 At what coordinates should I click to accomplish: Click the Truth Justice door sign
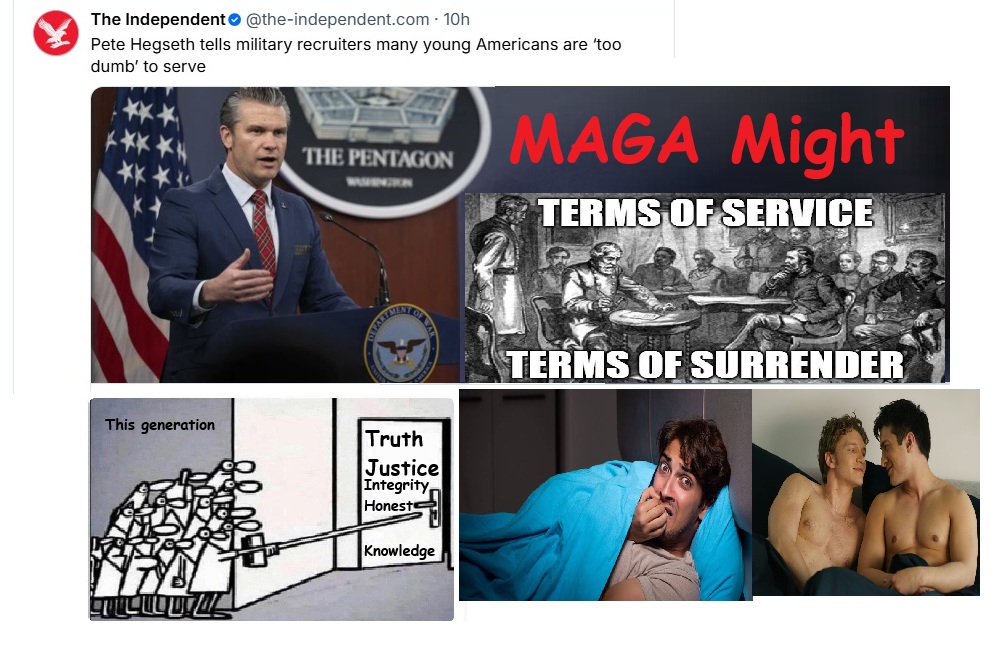(402, 454)
